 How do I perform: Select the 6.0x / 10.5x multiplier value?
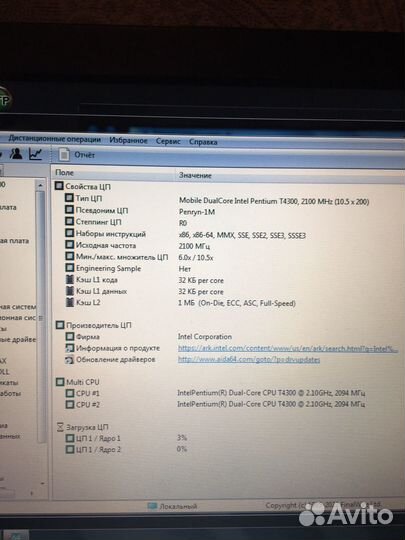196,257
